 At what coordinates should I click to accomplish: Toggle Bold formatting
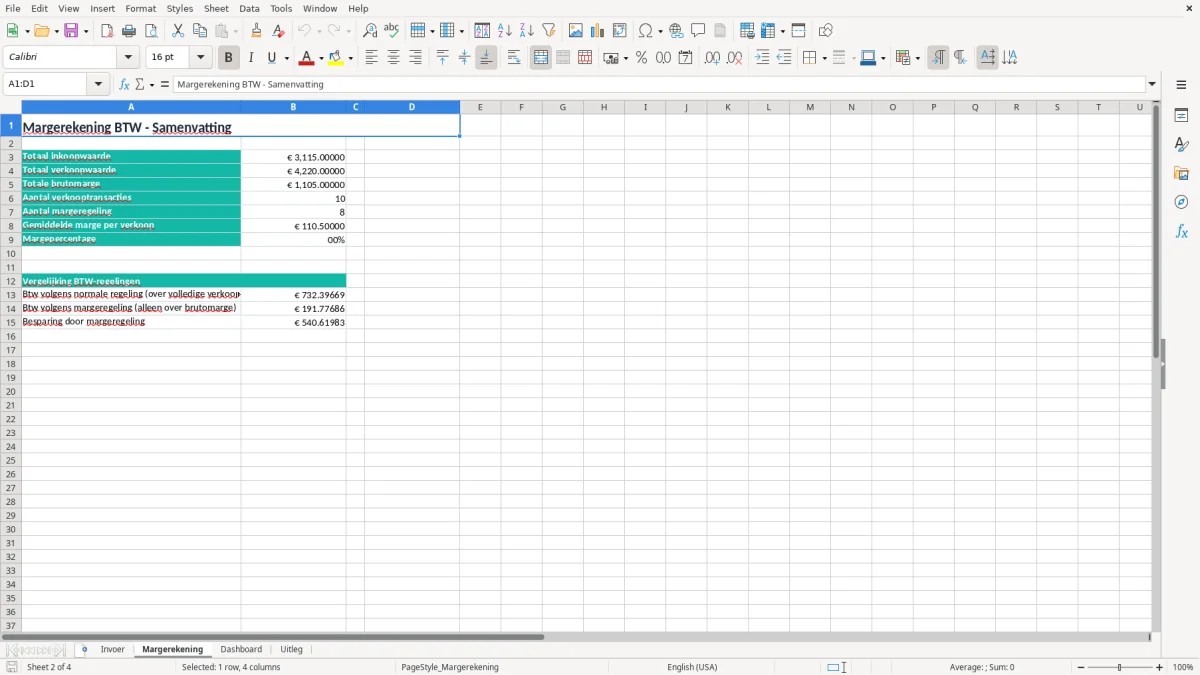229,58
